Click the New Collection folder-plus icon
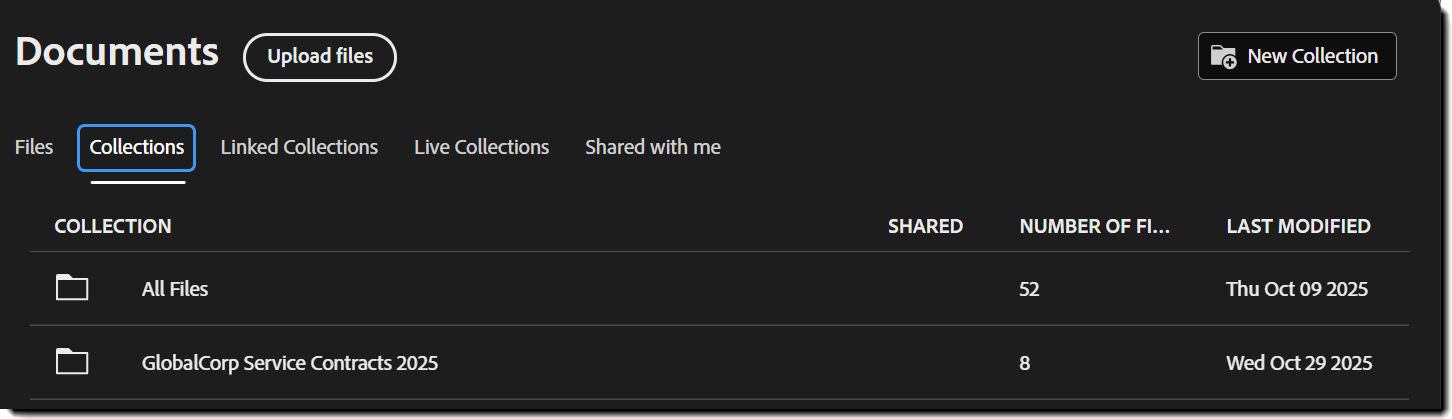The image size is (1452, 419). pos(1223,57)
